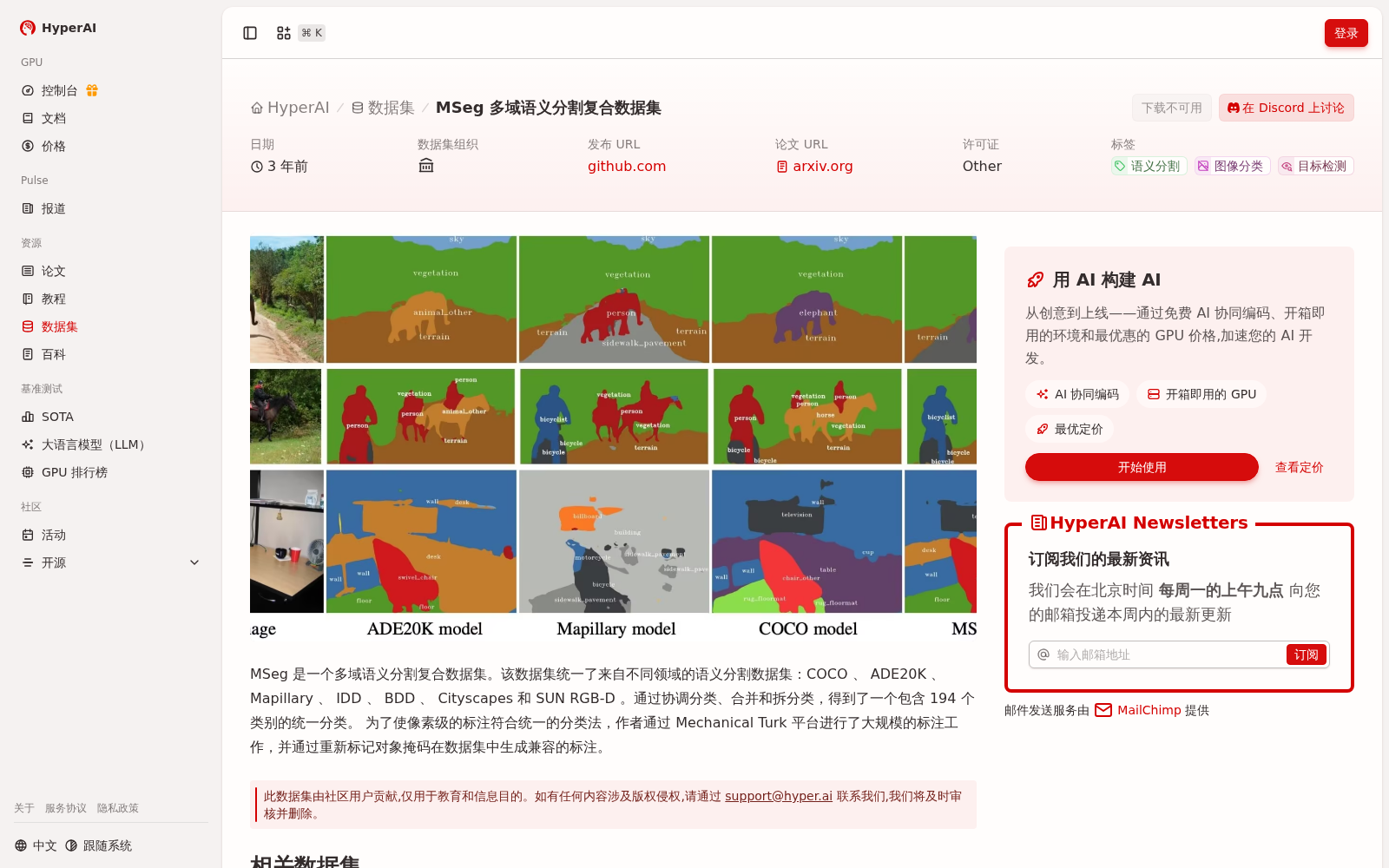Switch language via 中文 selector
Image resolution: width=1389 pixels, height=868 pixels.
point(36,845)
